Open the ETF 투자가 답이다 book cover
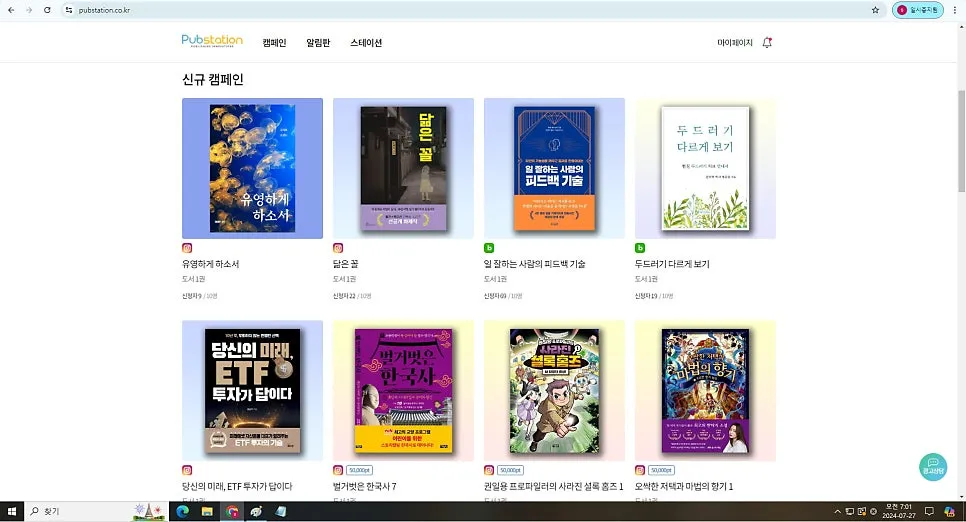 click(x=252, y=391)
